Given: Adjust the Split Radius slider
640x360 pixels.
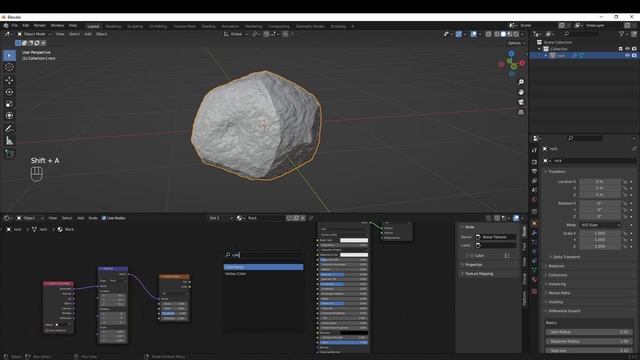Looking at the screenshot, I should [x=589, y=332].
